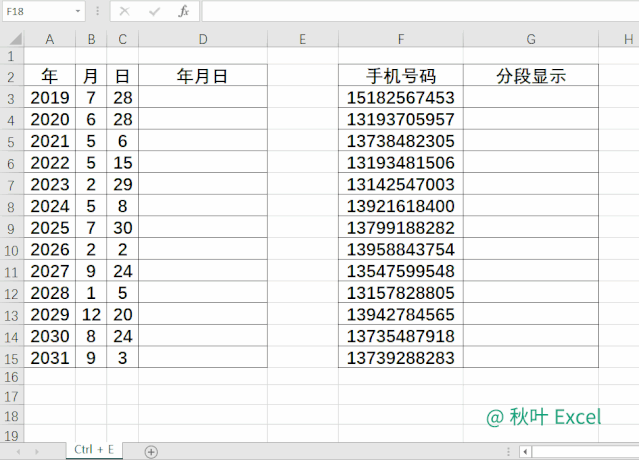Select column B header
Screen dimensions: 639x460
pyautogui.click(x=91, y=39)
